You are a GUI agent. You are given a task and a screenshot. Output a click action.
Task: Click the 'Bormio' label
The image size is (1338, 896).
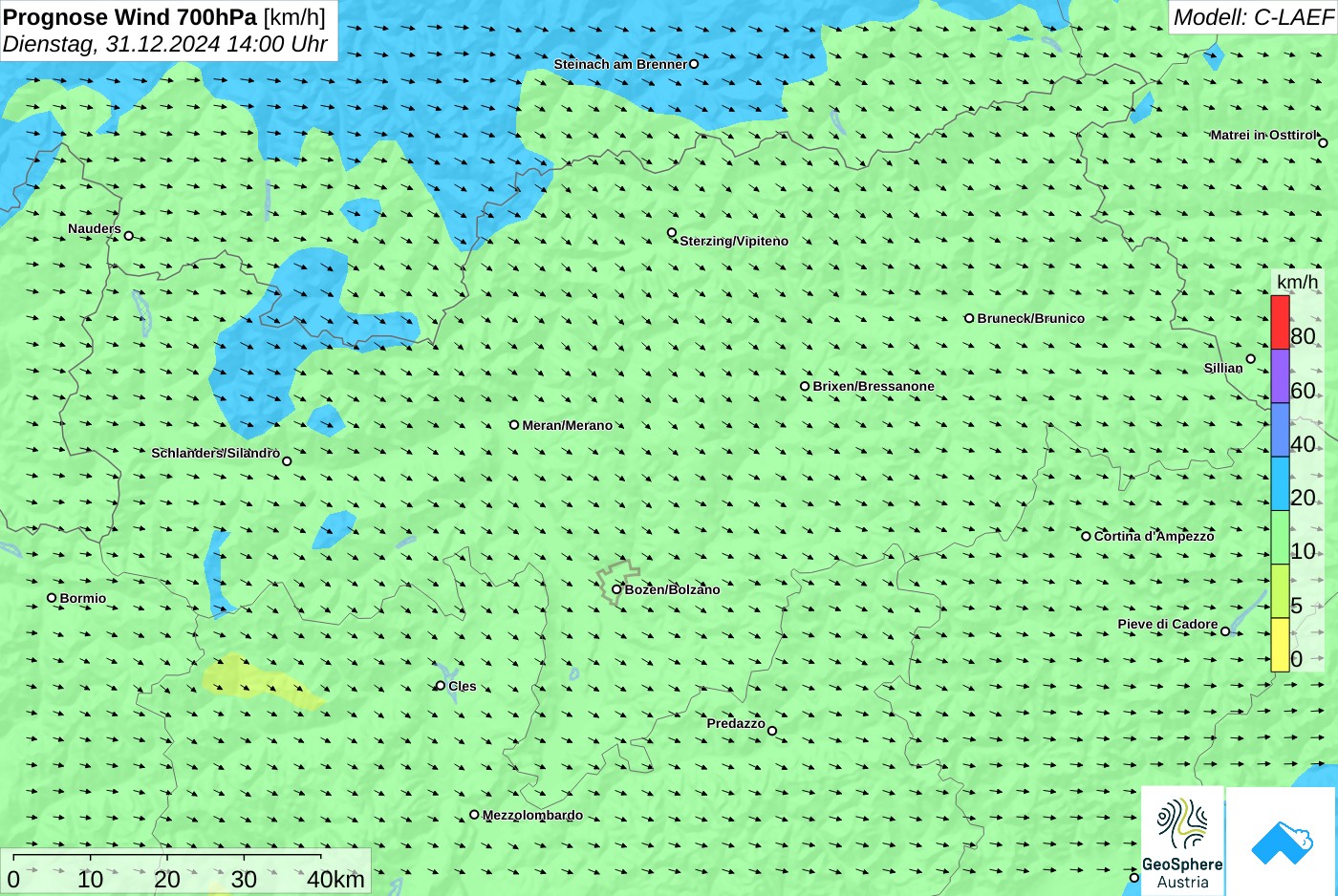83,598
